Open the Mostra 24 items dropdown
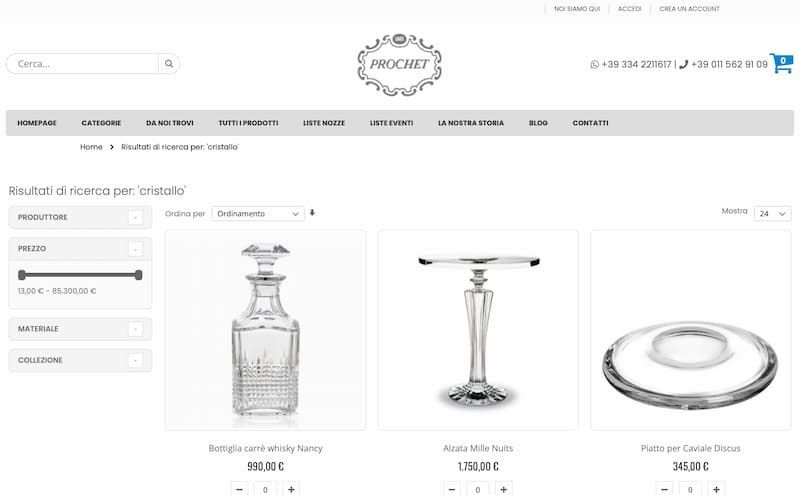 (772, 213)
